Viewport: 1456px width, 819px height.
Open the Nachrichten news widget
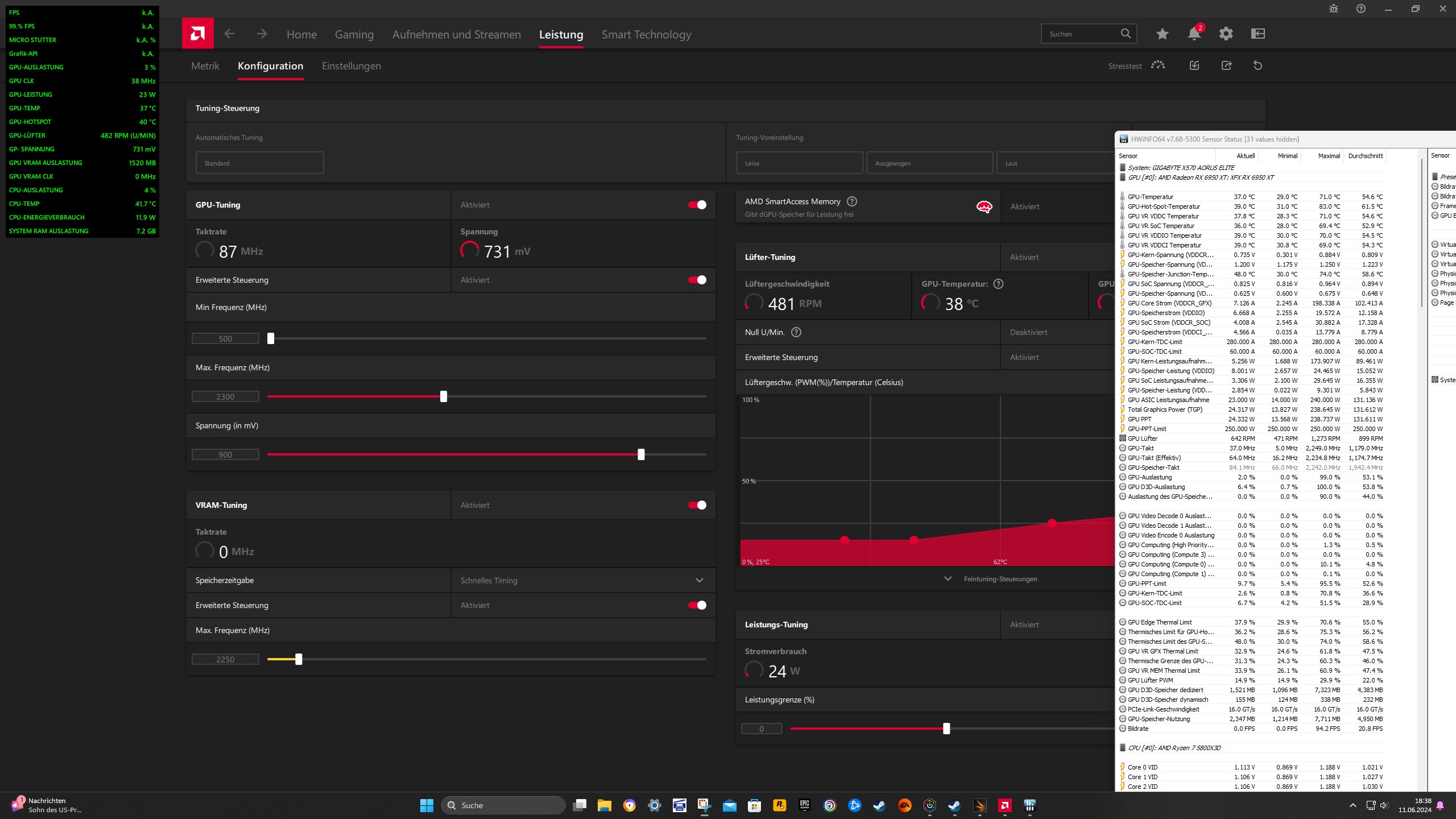tap(47, 805)
